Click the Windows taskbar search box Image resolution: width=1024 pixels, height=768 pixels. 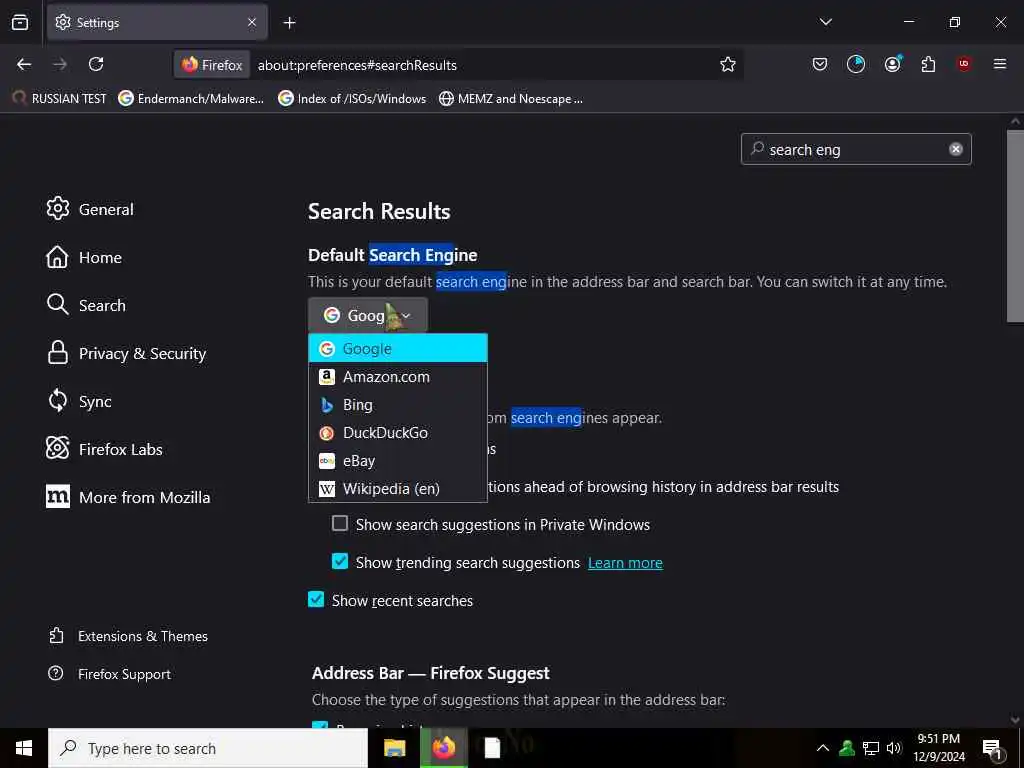click(208, 748)
